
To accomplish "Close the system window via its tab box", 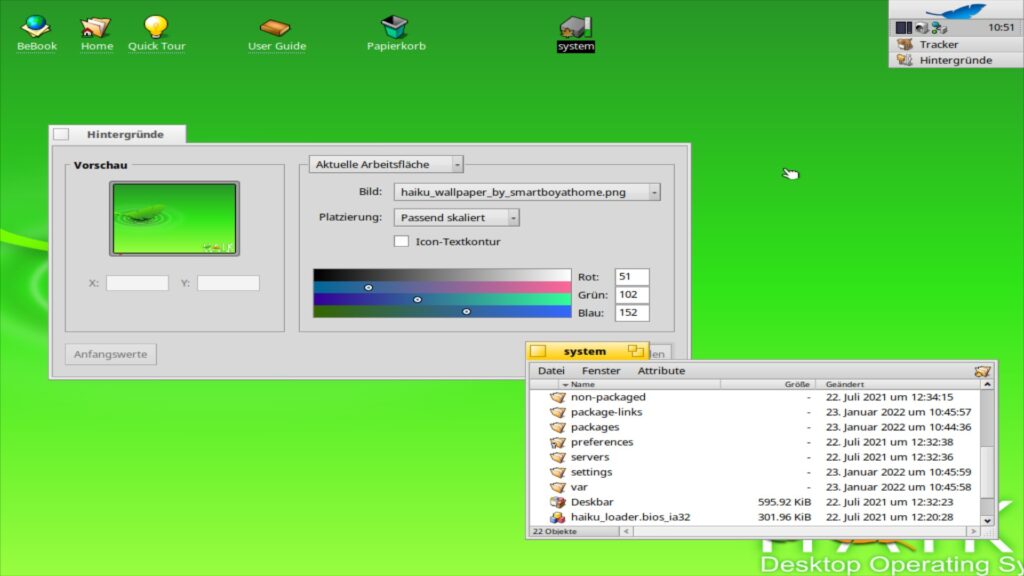I will (538, 351).
